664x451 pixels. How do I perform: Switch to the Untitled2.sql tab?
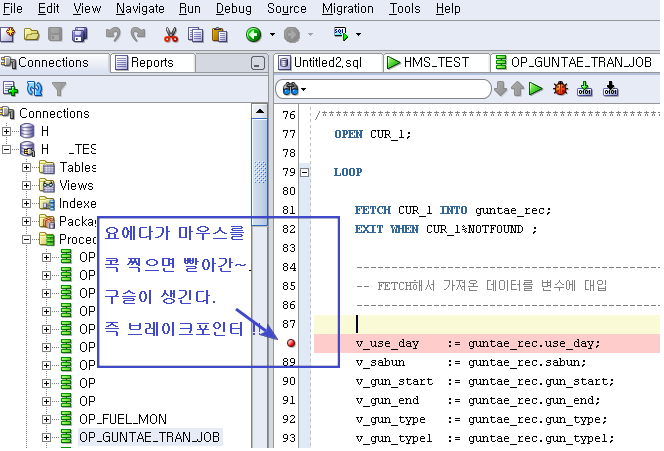(x=322, y=62)
